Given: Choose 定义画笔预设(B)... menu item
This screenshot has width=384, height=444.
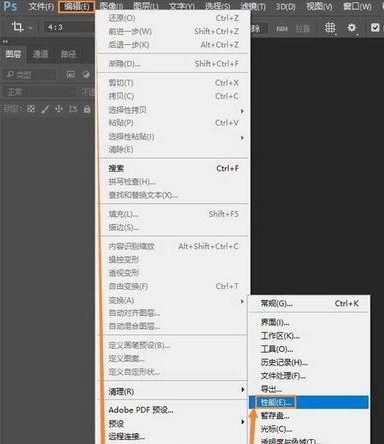Looking at the screenshot, I should (x=173, y=345).
